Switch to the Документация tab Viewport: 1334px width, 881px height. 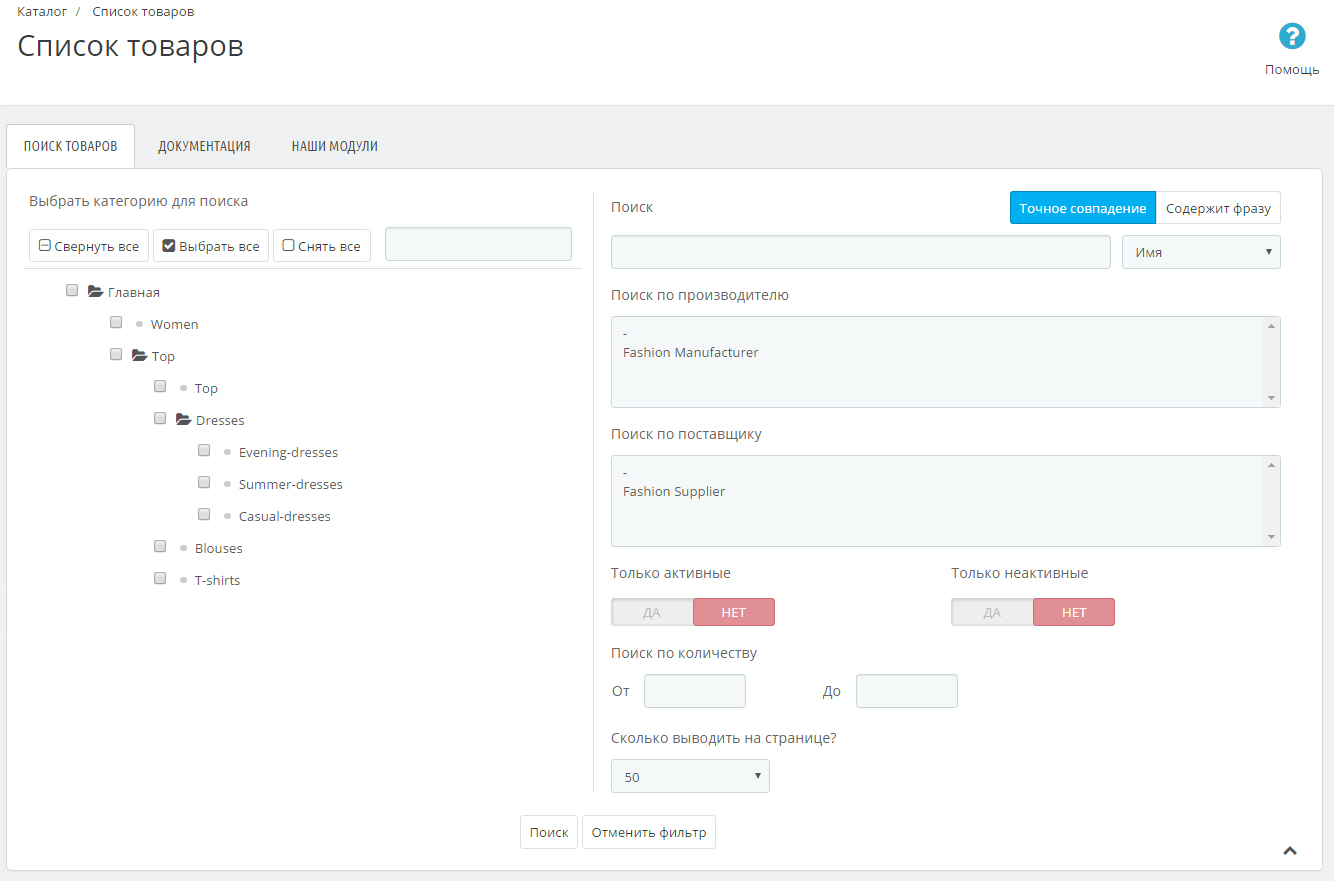pyautogui.click(x=204, y=146)
